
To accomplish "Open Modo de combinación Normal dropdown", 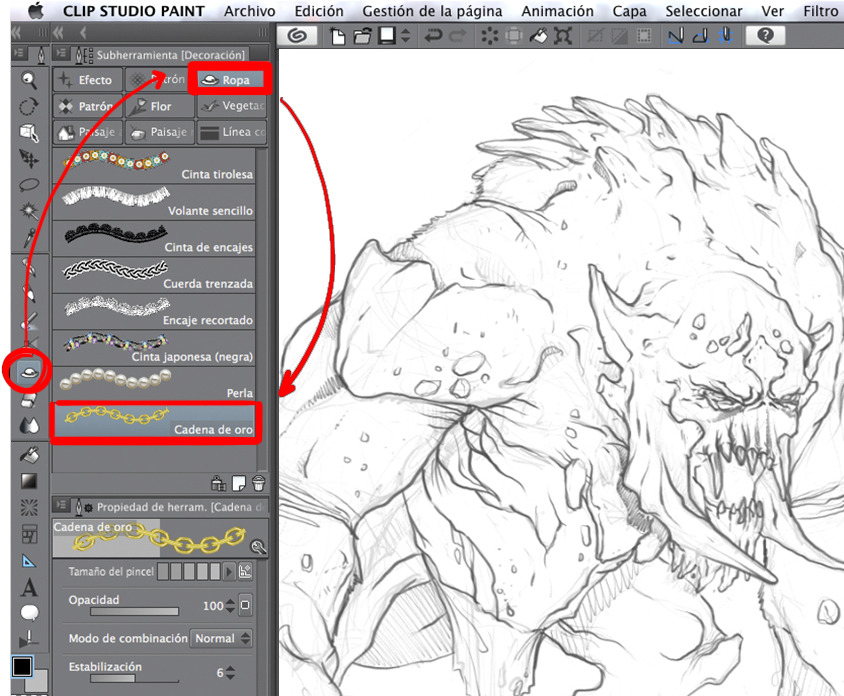I will [221, 638].
